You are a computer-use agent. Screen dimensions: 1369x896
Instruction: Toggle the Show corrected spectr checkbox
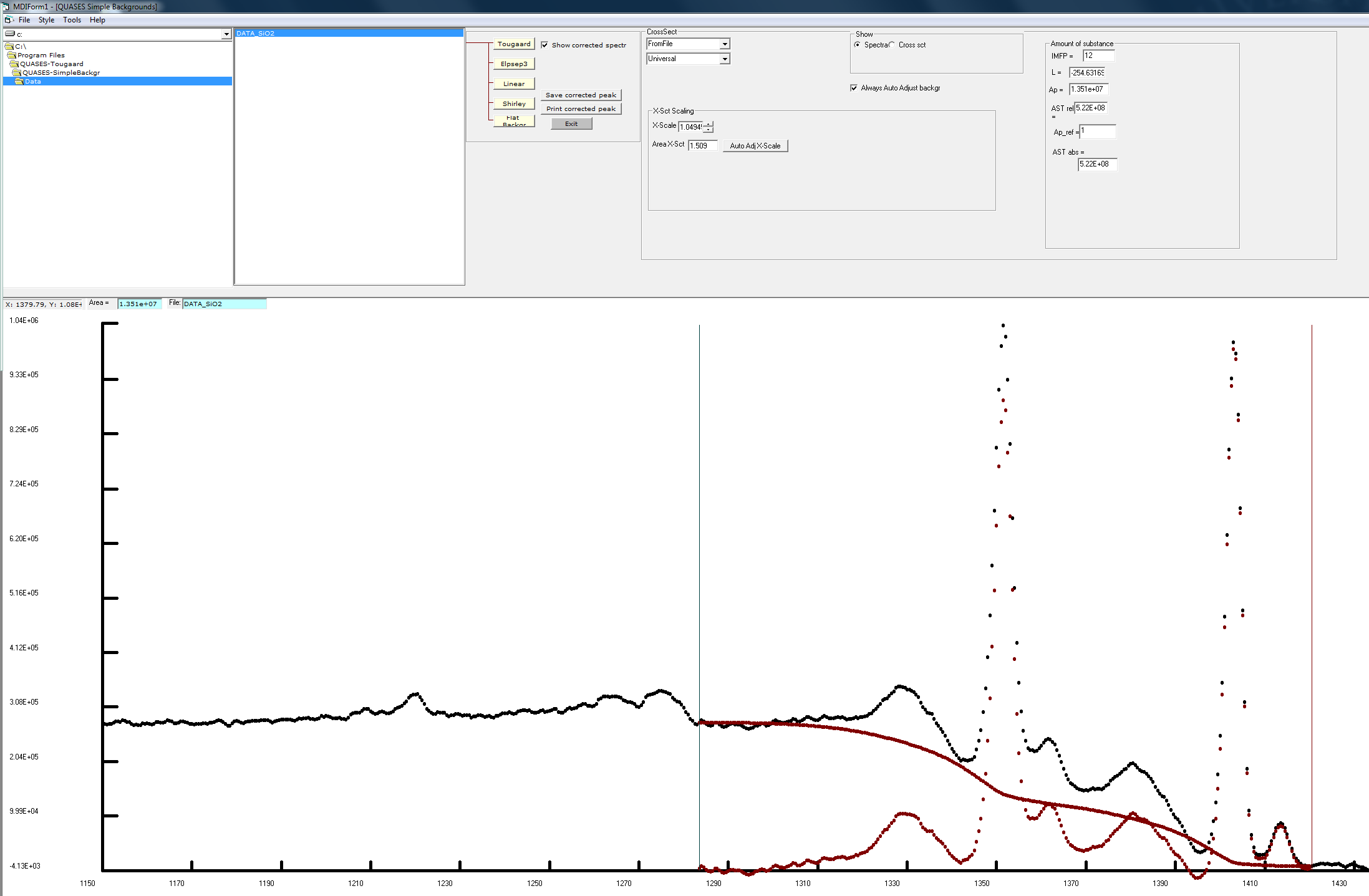pyautogui.click(x=545, y=45)
